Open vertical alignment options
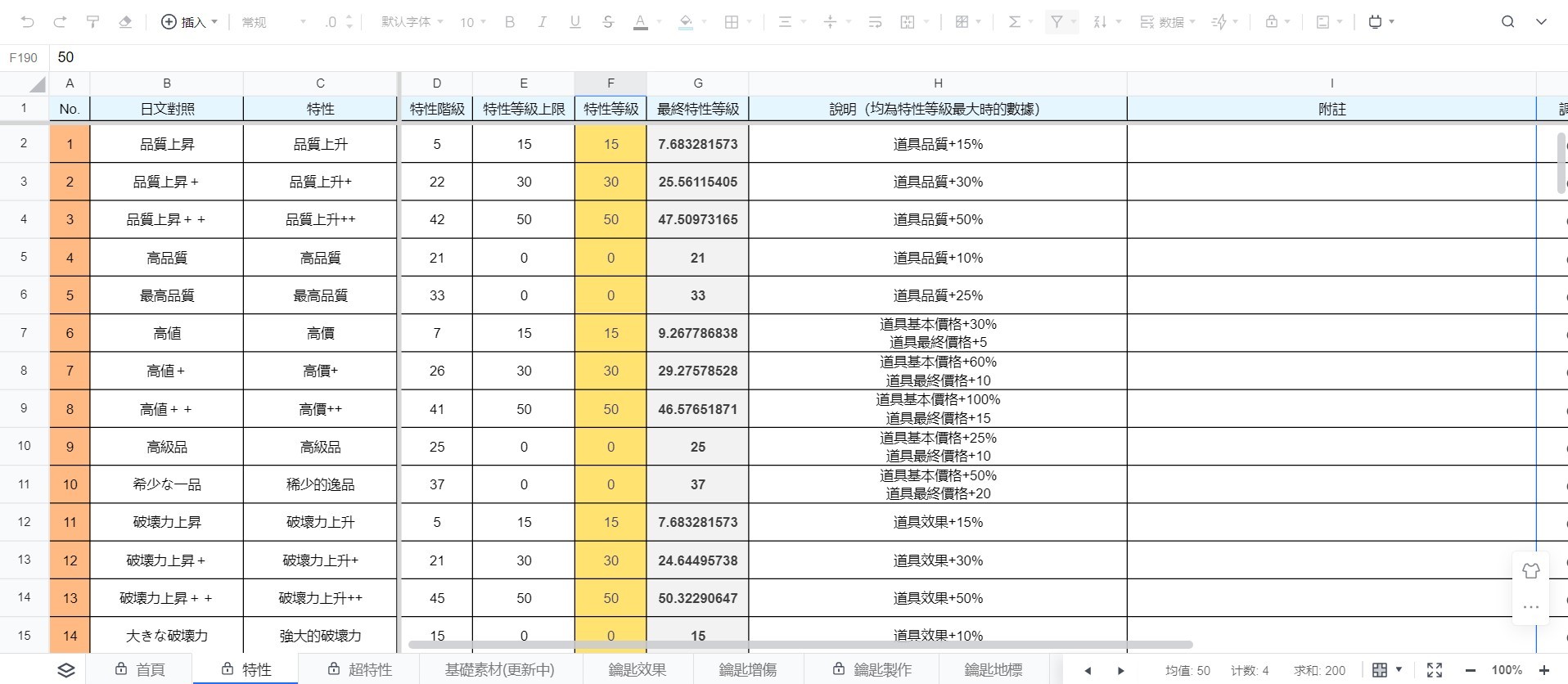Screen dimensions: 1568x684 (830, 22)
